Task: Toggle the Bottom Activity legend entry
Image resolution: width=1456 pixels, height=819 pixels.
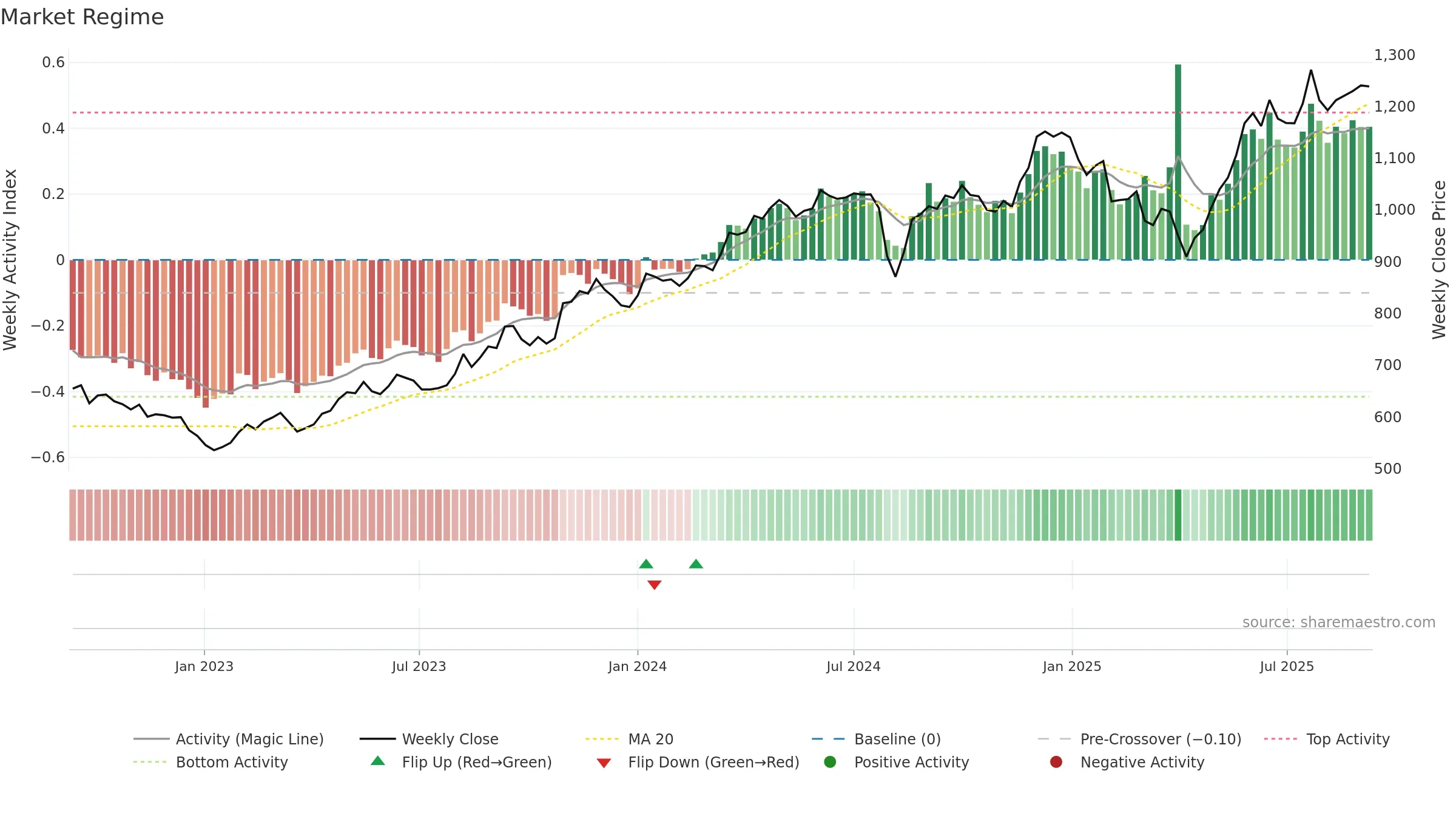Action: [x=211, y=762]
